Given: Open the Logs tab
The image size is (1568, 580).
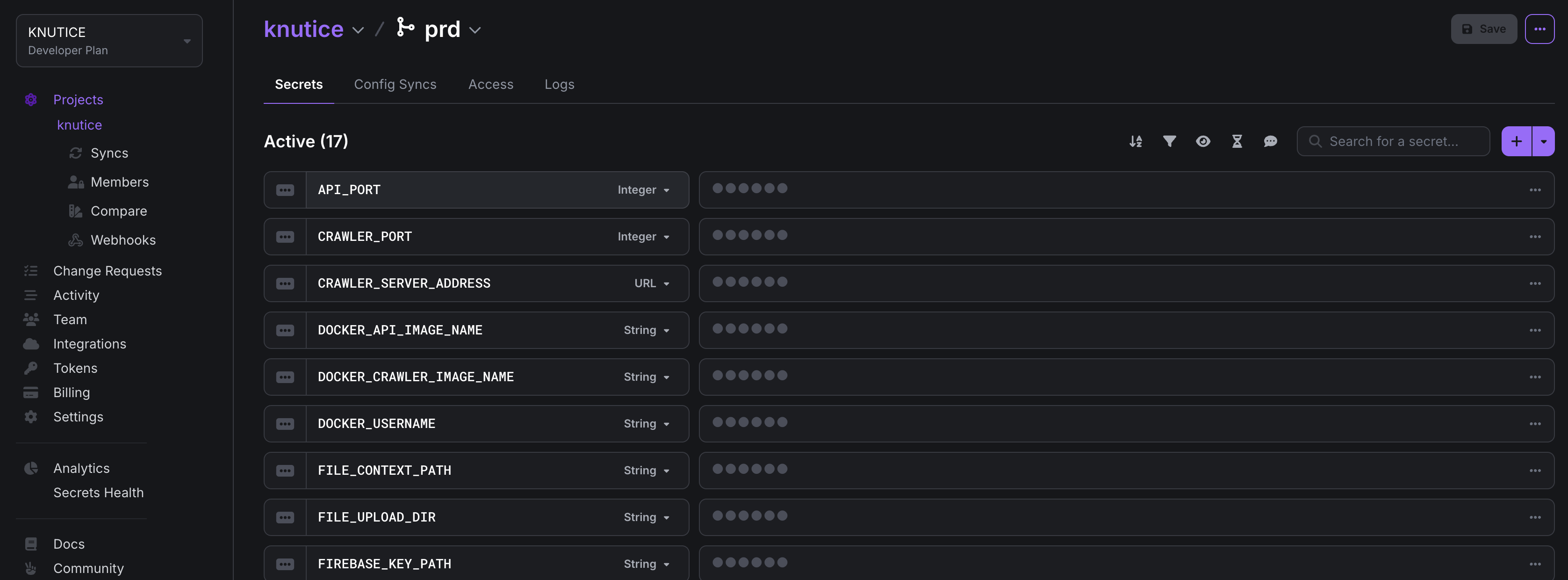Looking at the screenshot, I should point(559,84).
